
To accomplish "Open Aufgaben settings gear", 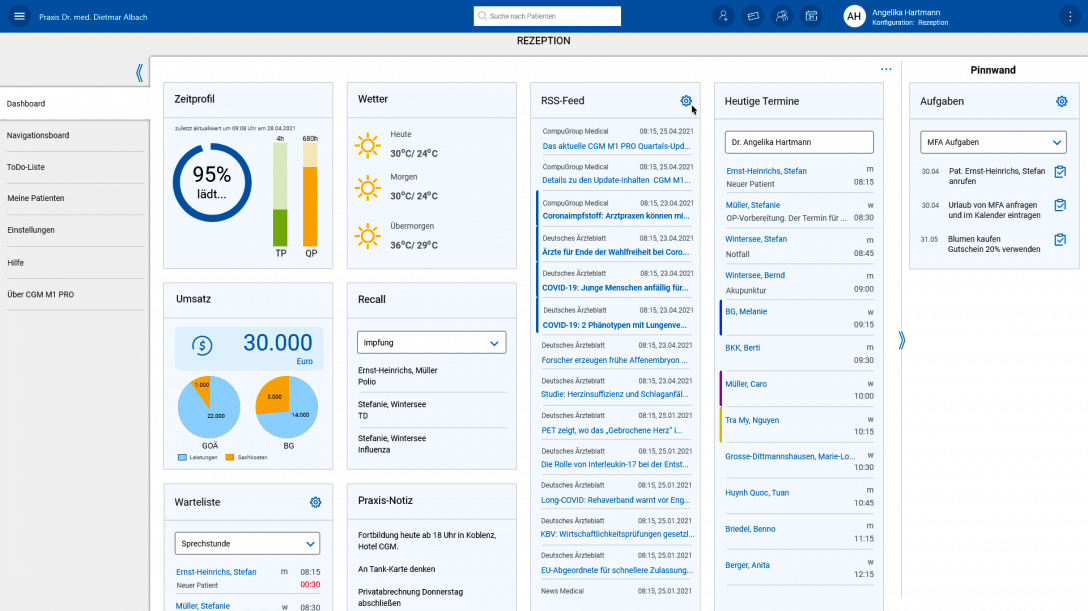I will click(1062, 101).
